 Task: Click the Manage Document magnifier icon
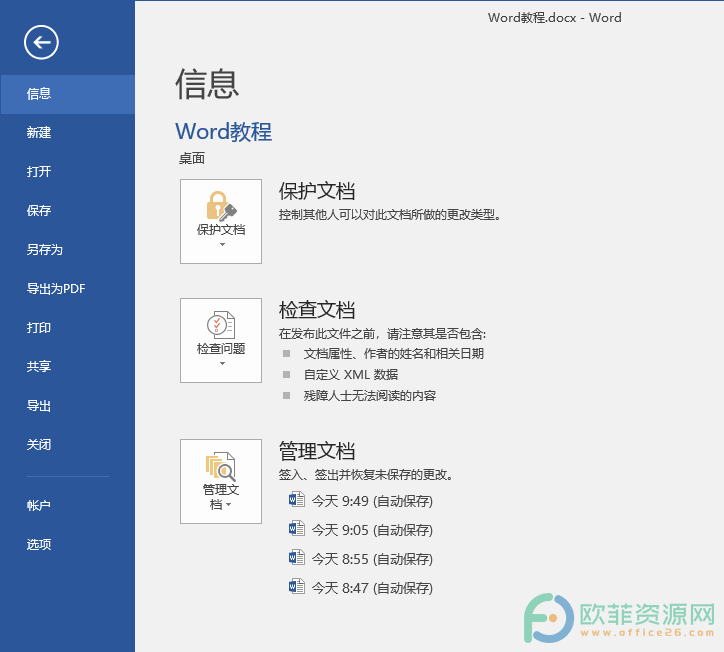(221, 466)
